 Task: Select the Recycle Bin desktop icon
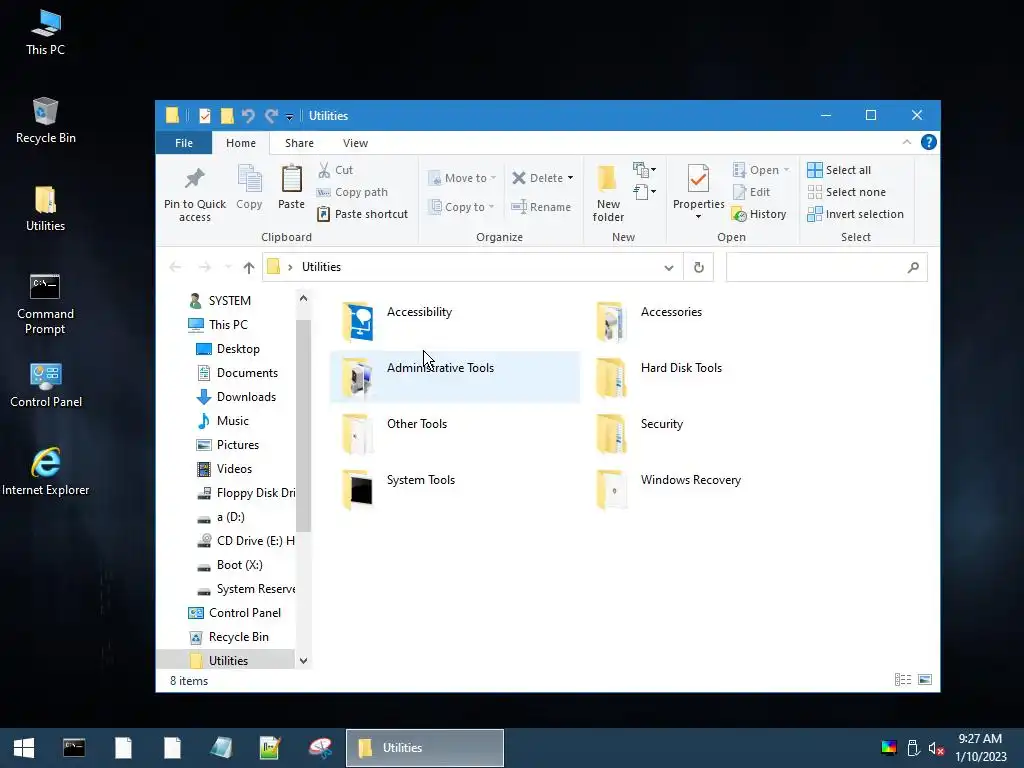tap(46, 120)
